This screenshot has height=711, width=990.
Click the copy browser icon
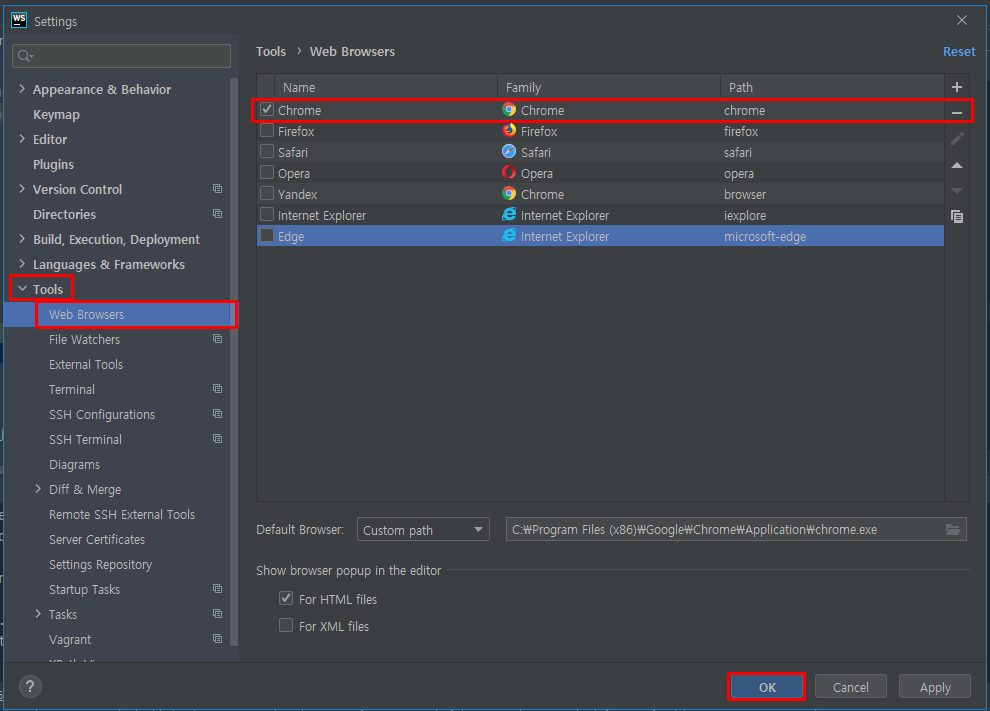tap(957, 217)
